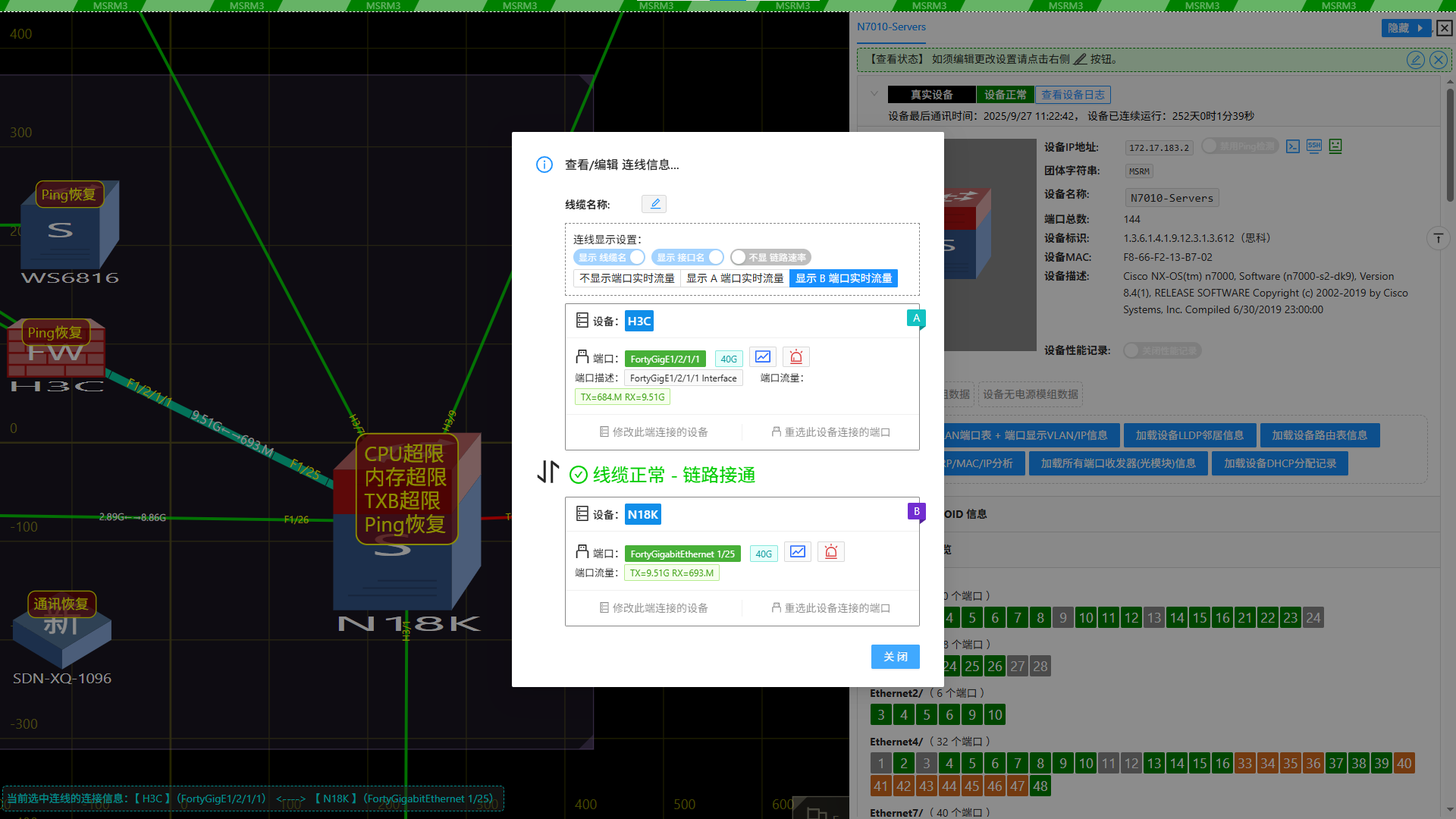
Task: Close the N7010-Servers side panel
Action: pyautogui.click(x=1444, y=28)
